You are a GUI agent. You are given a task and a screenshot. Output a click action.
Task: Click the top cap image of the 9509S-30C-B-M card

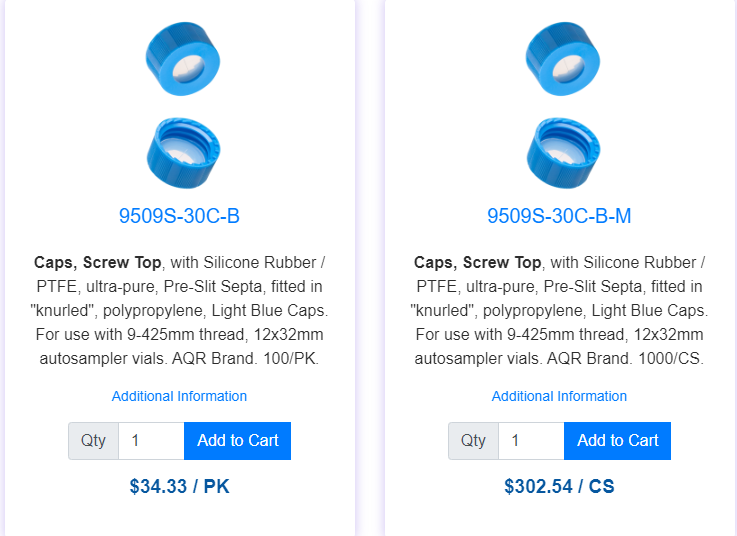(x=559, y=60)
